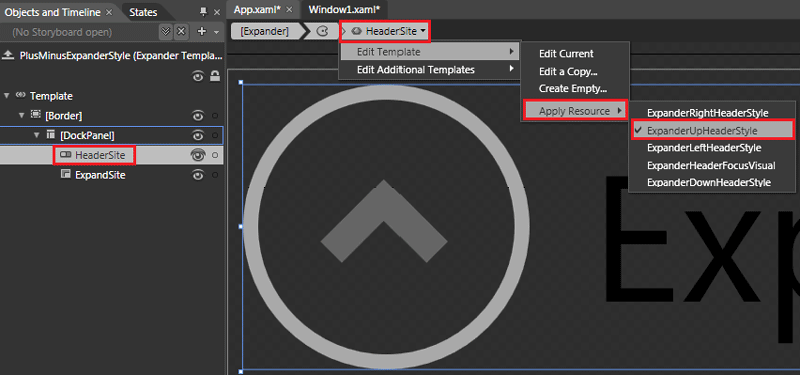Screen dimensions: 800x375
Task: Click the ExpandSite content presenter icon
Action: tap(66, 174)
